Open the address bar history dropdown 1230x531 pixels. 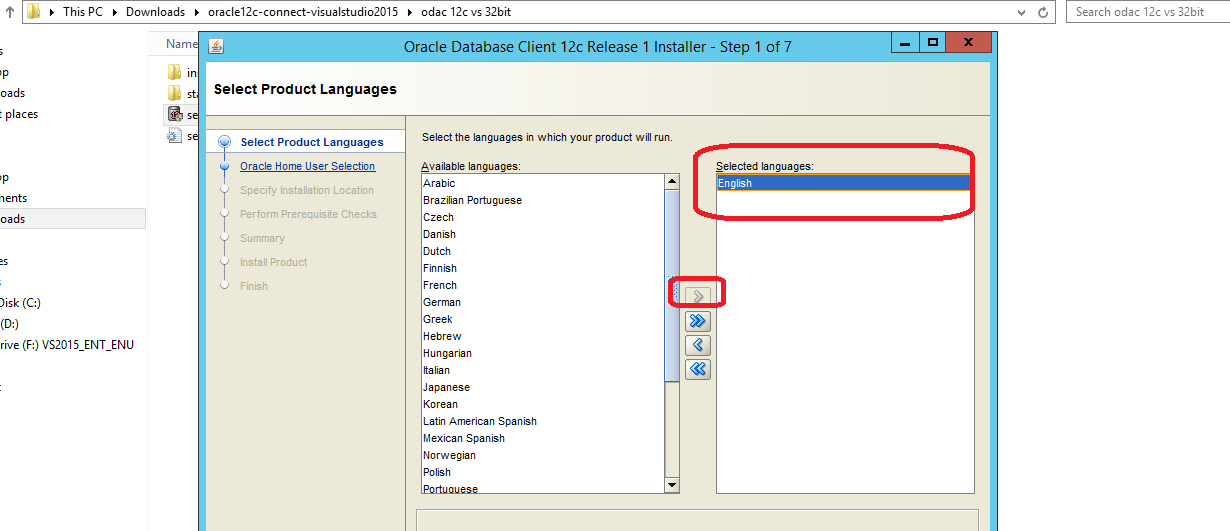pyautogui.click(x=1020, y=12)
